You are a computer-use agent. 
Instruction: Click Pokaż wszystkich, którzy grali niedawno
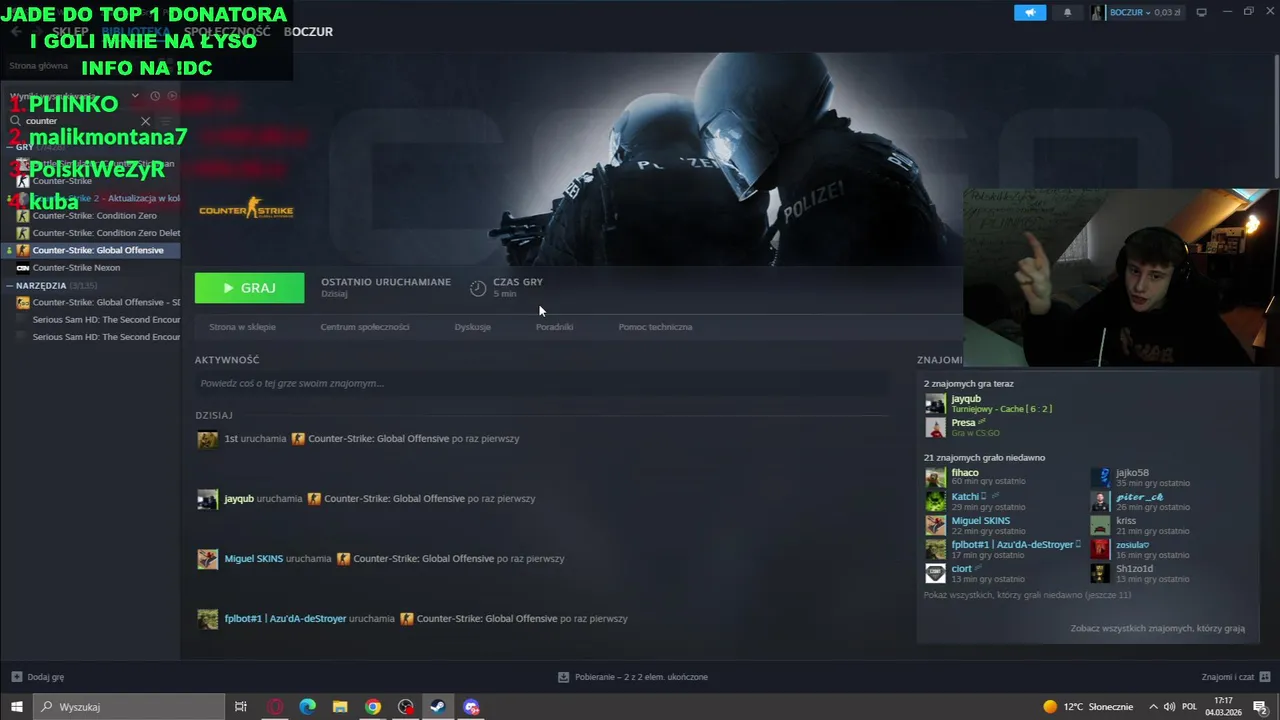tap(1027, 595)
